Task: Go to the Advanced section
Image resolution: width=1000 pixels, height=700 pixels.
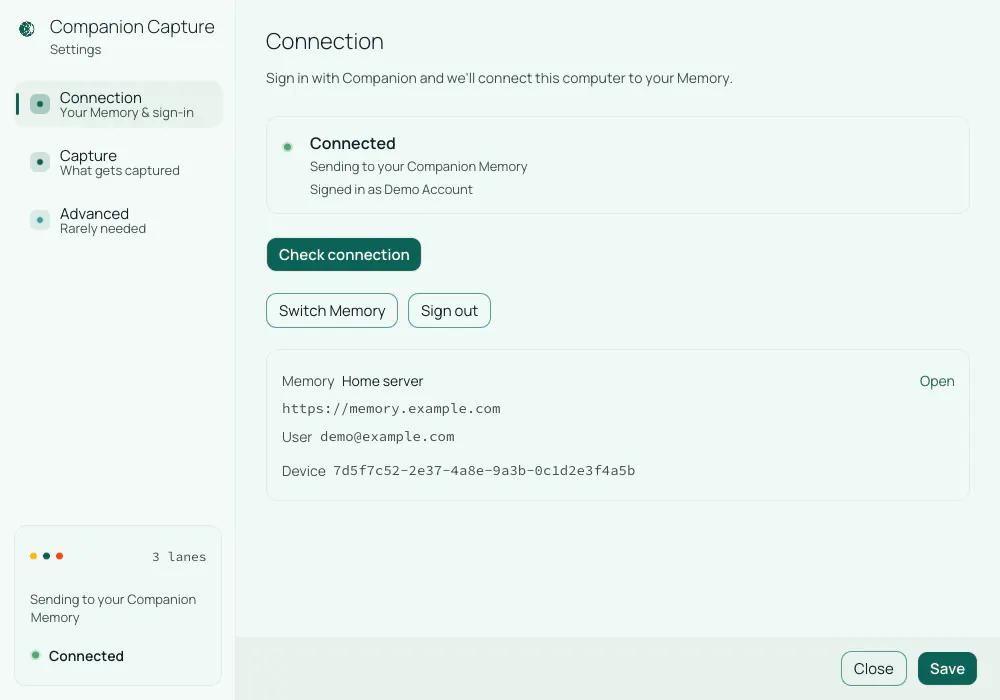Action: pos(119,220)
